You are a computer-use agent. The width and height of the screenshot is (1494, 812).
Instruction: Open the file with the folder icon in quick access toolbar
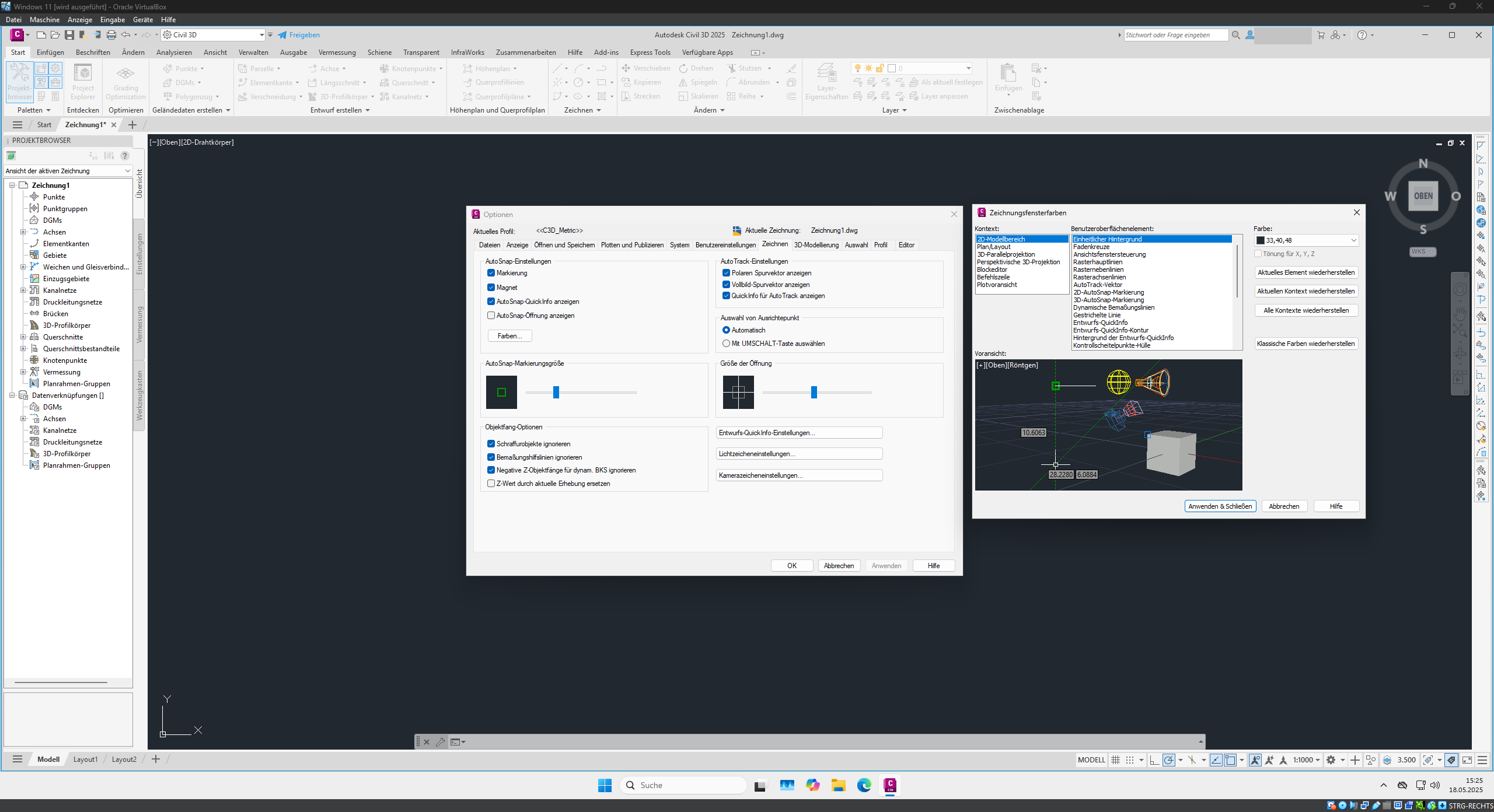[x=55, y=35]
